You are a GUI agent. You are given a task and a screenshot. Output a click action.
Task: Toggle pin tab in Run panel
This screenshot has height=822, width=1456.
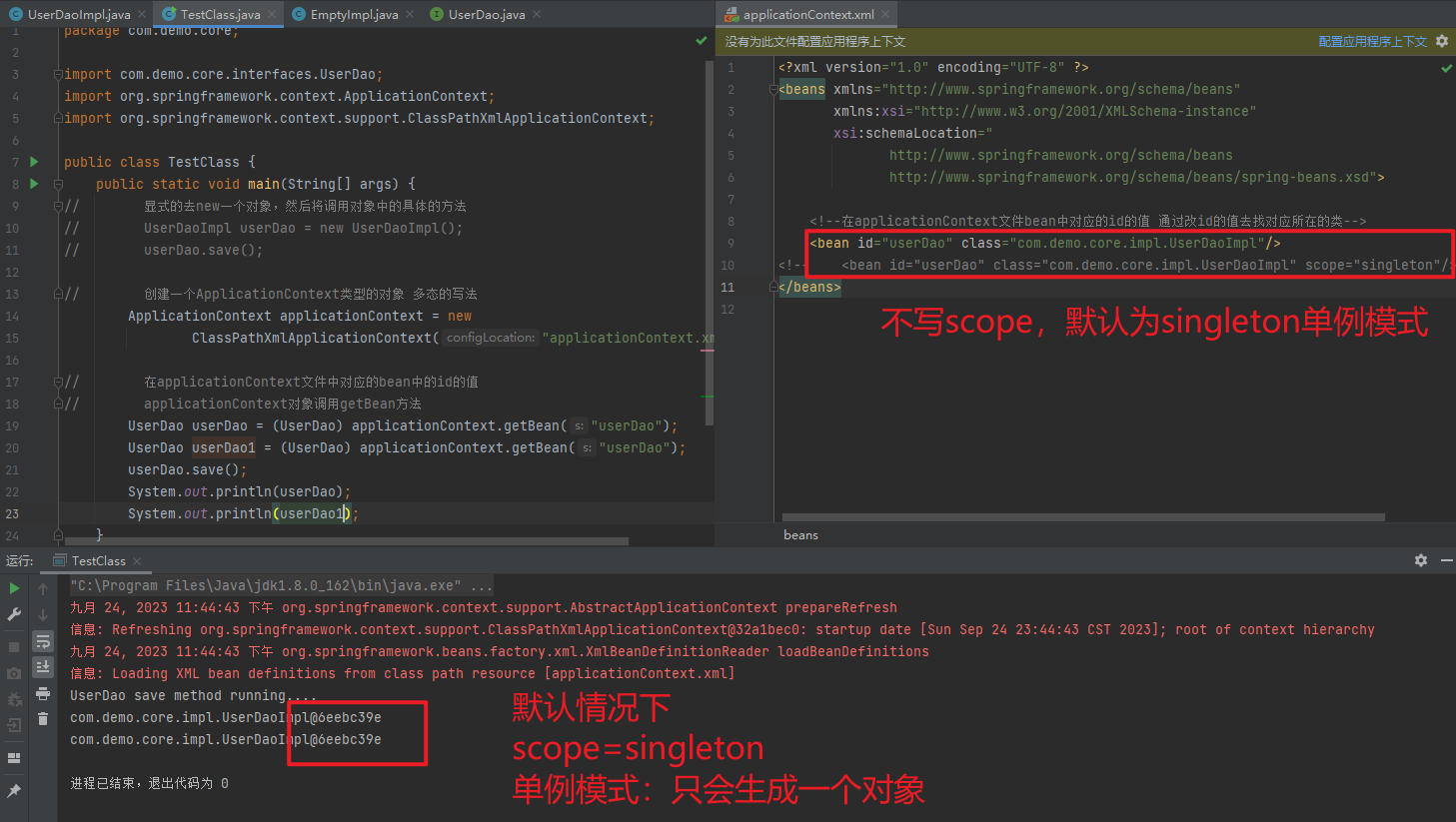point(14,790)
